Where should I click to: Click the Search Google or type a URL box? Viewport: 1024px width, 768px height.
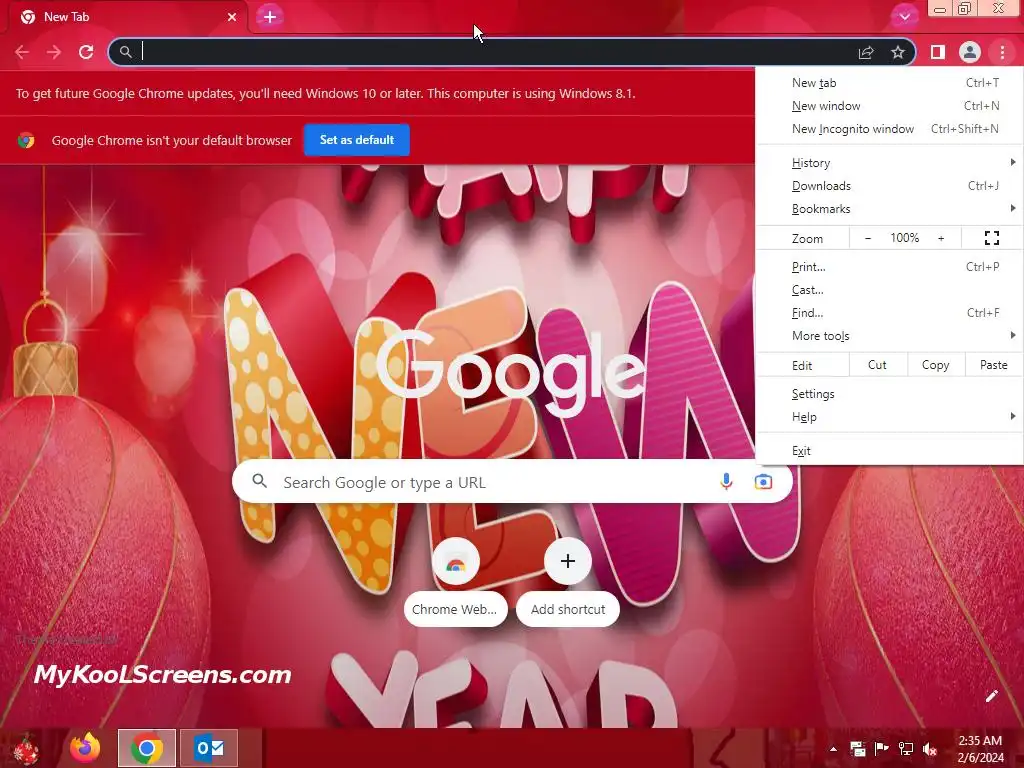[512, 482]
